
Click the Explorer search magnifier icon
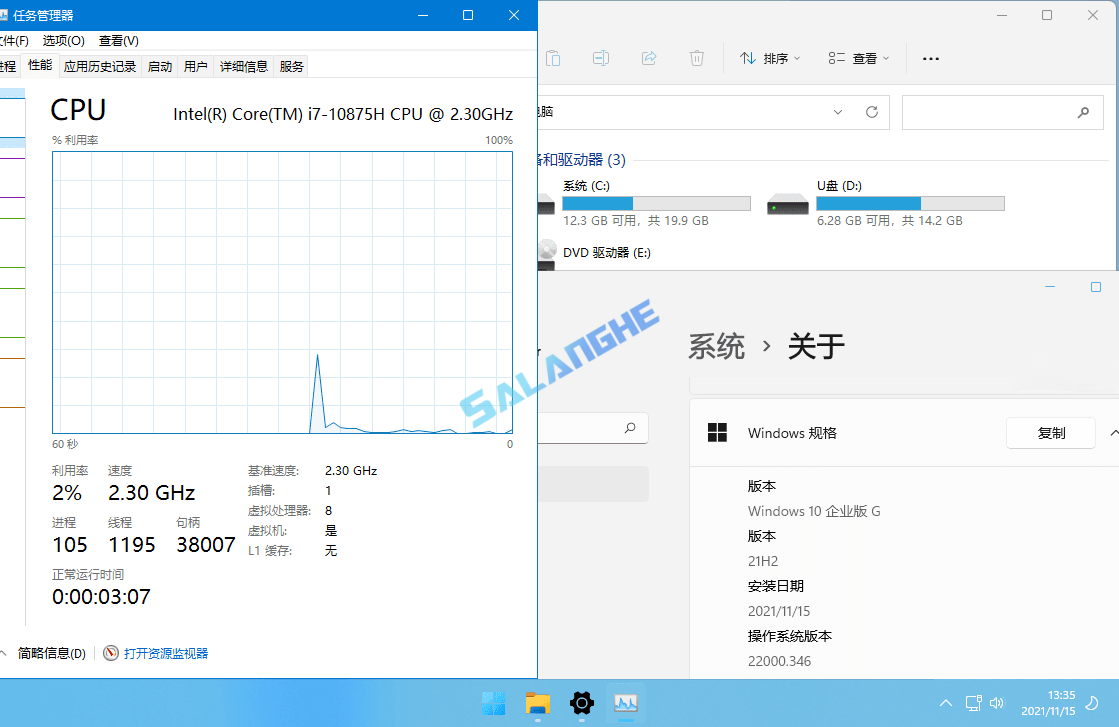pos(1083,112)
